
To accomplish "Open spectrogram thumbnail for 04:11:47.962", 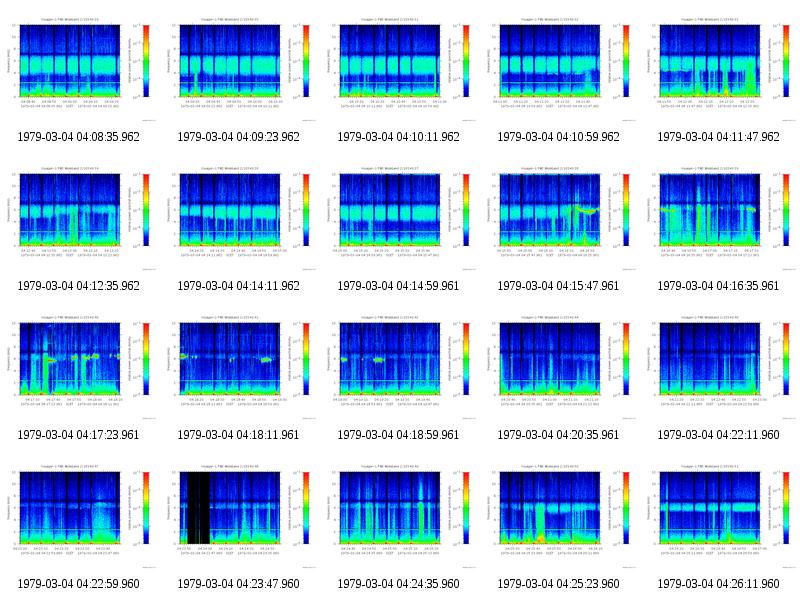I will (719, 69).
